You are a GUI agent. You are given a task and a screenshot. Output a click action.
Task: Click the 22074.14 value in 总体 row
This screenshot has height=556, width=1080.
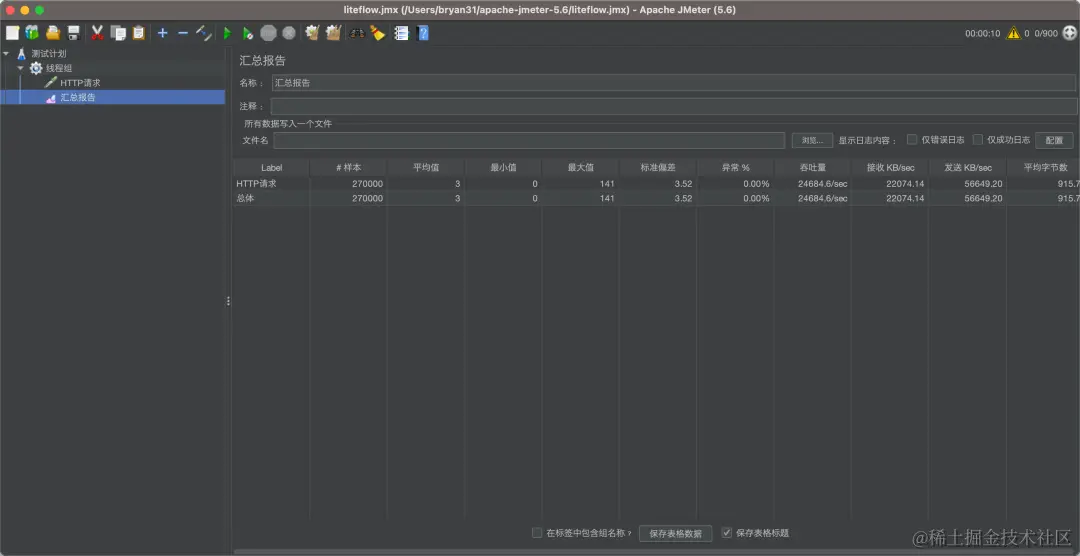903,198
